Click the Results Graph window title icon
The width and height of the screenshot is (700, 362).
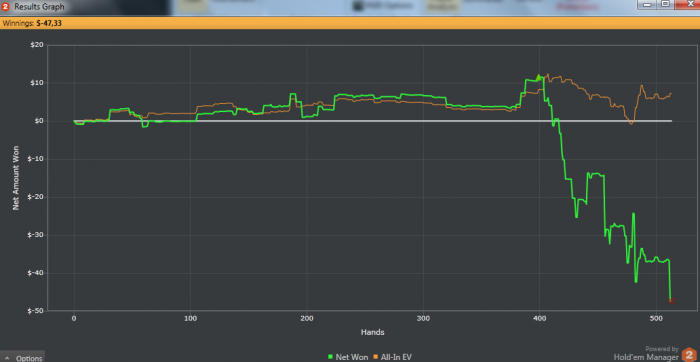click(x=6, y=7)
